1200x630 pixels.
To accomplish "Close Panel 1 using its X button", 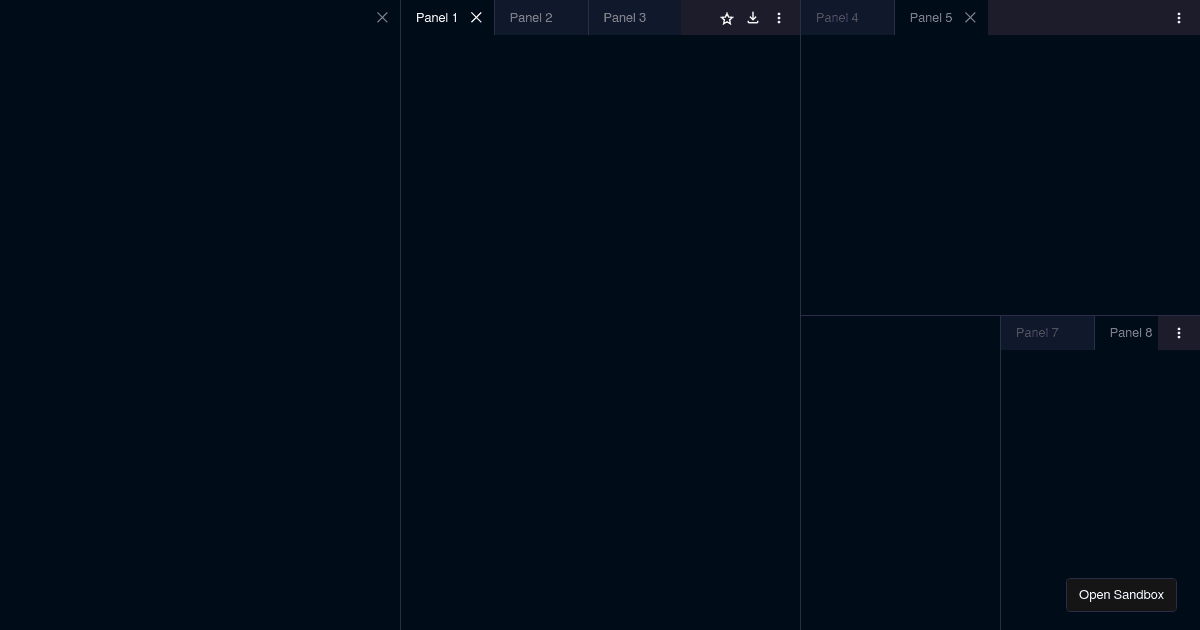I will [x=476, y=18].
